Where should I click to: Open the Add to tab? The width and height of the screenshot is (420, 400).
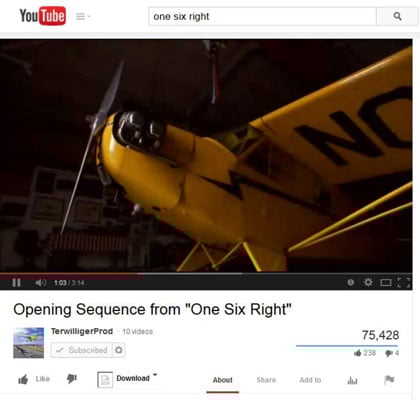coord(310,380)
